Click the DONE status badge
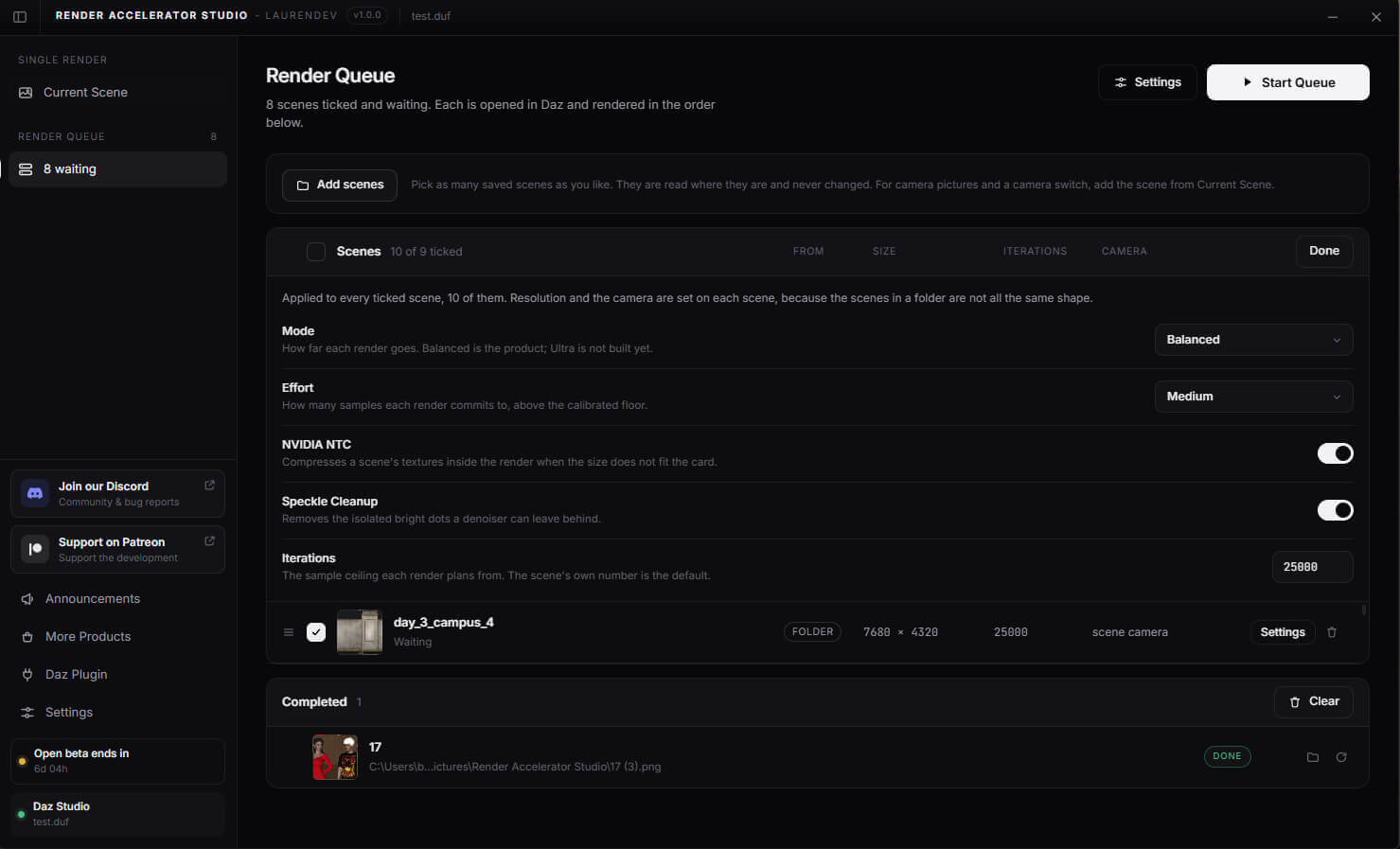The height and width of the screenshot is (849, 1400). pos(1227,756)
